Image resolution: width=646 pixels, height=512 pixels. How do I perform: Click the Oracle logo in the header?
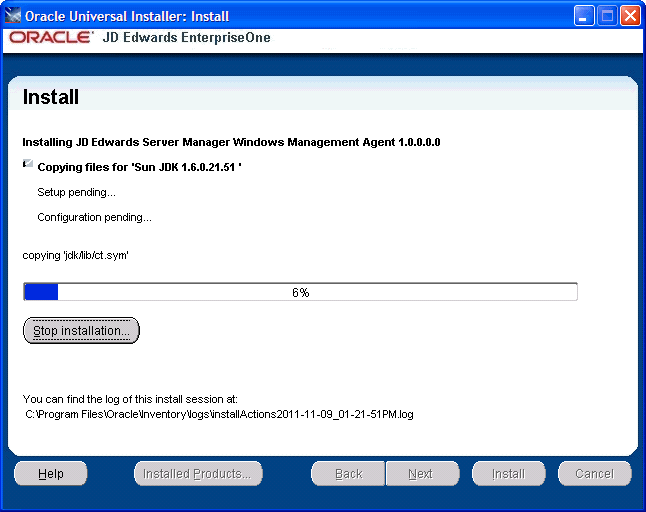(x=51, y=37)
